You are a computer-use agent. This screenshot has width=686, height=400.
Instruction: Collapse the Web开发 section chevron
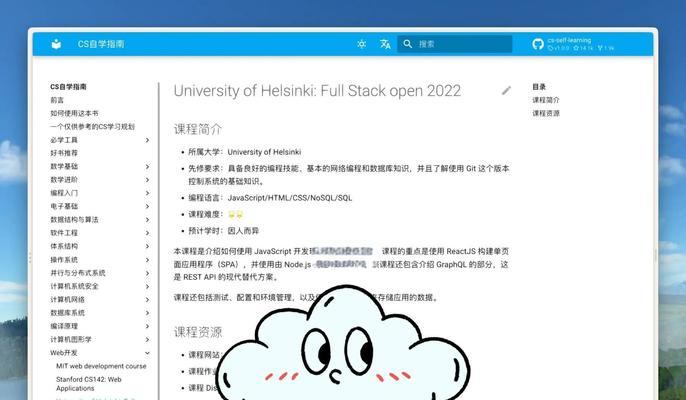coord(147,353)
